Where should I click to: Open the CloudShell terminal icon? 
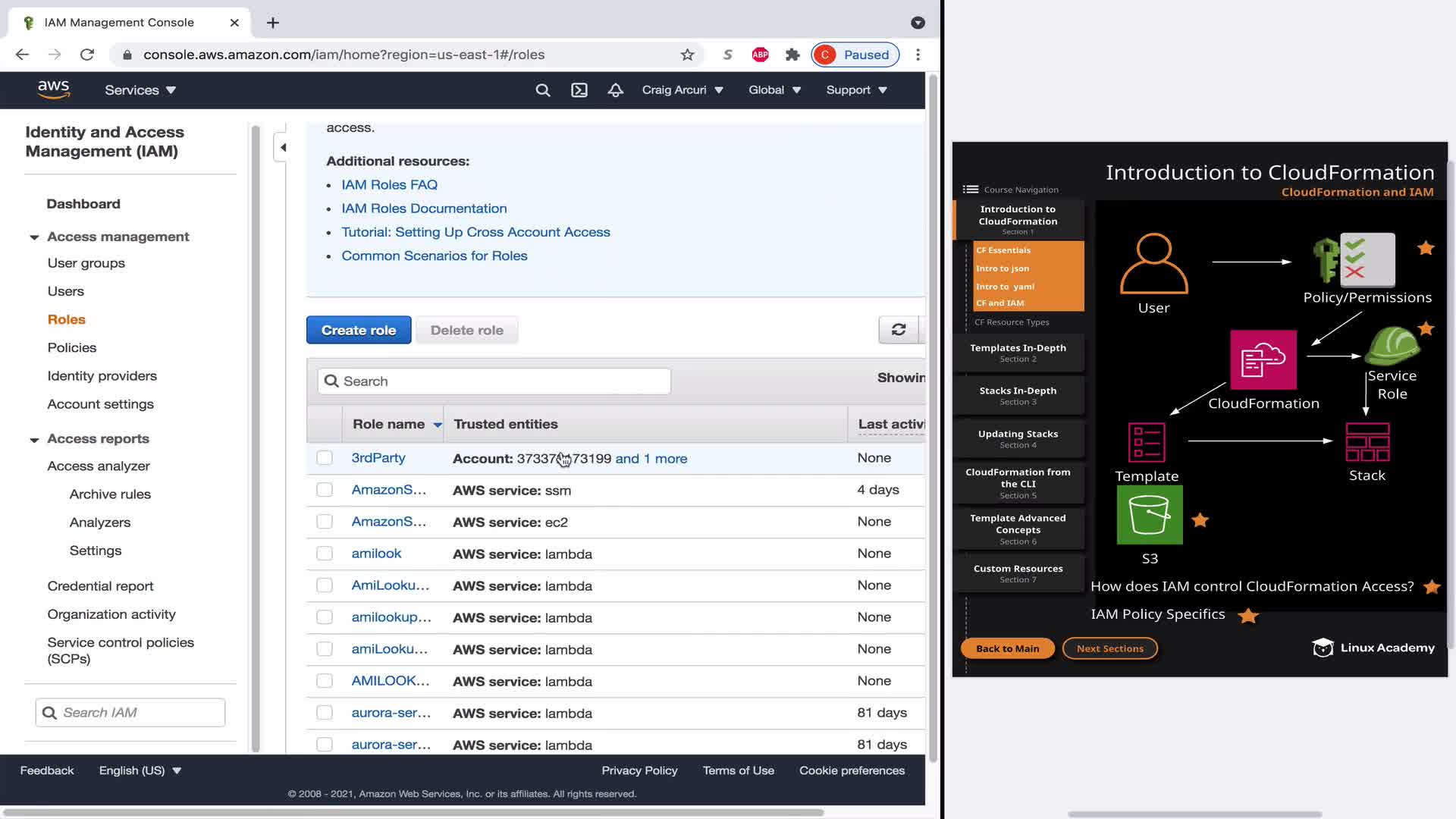(x=579, y=90)
